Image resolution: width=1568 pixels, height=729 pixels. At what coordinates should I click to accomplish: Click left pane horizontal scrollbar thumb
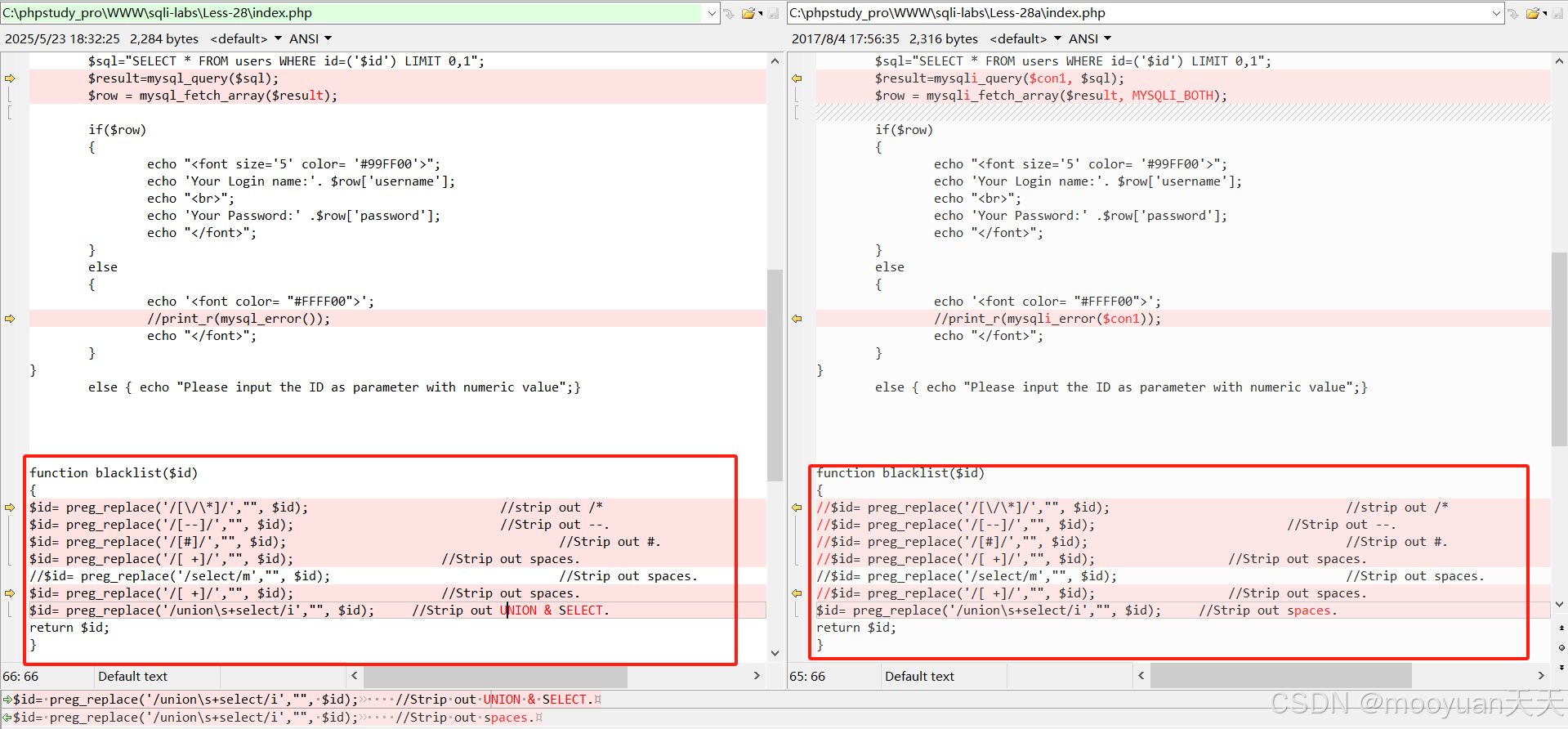(495, 676)
